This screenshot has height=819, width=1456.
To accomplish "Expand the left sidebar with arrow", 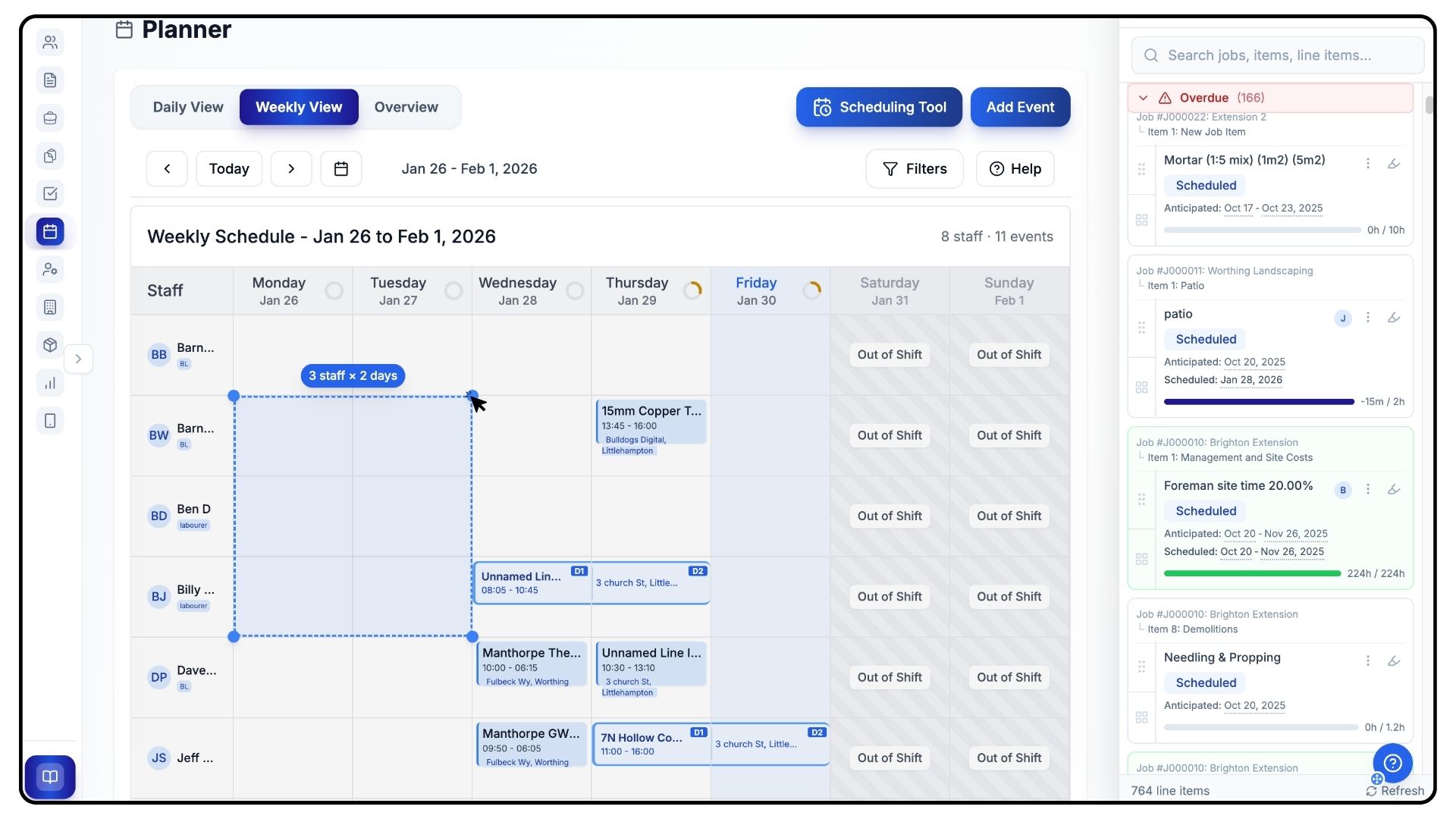I will (x=78, y=359).
